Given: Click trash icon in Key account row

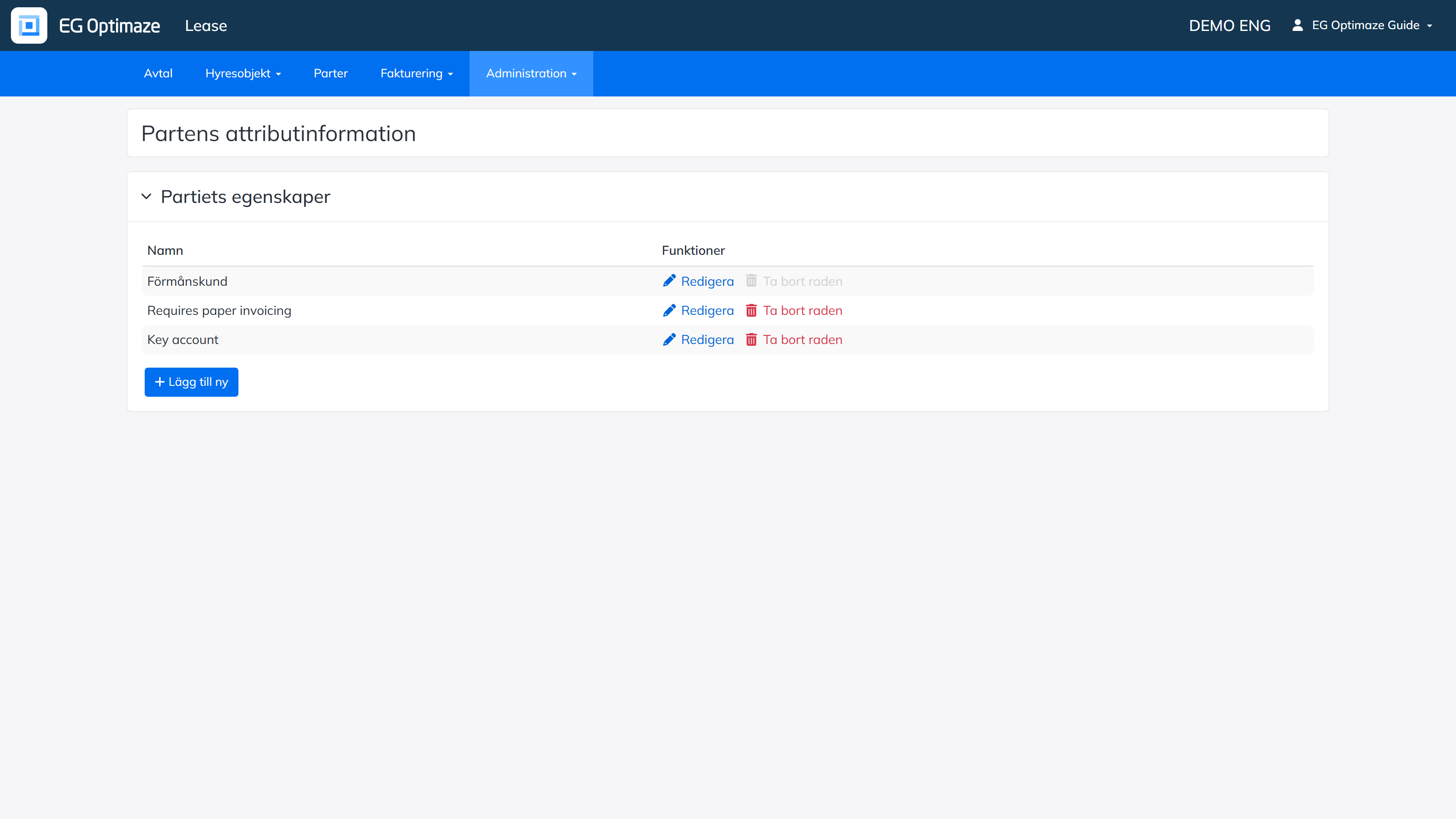Looking at the screenshot, I should click(751, 340).
